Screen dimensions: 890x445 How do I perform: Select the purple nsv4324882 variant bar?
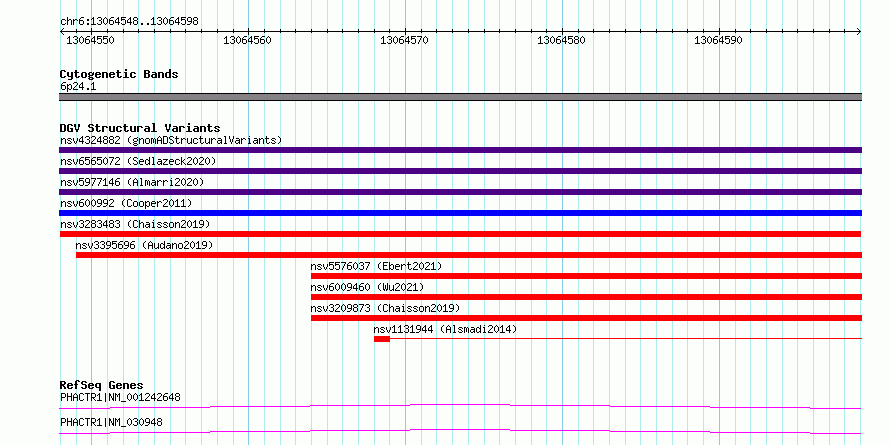pos(460,150)
